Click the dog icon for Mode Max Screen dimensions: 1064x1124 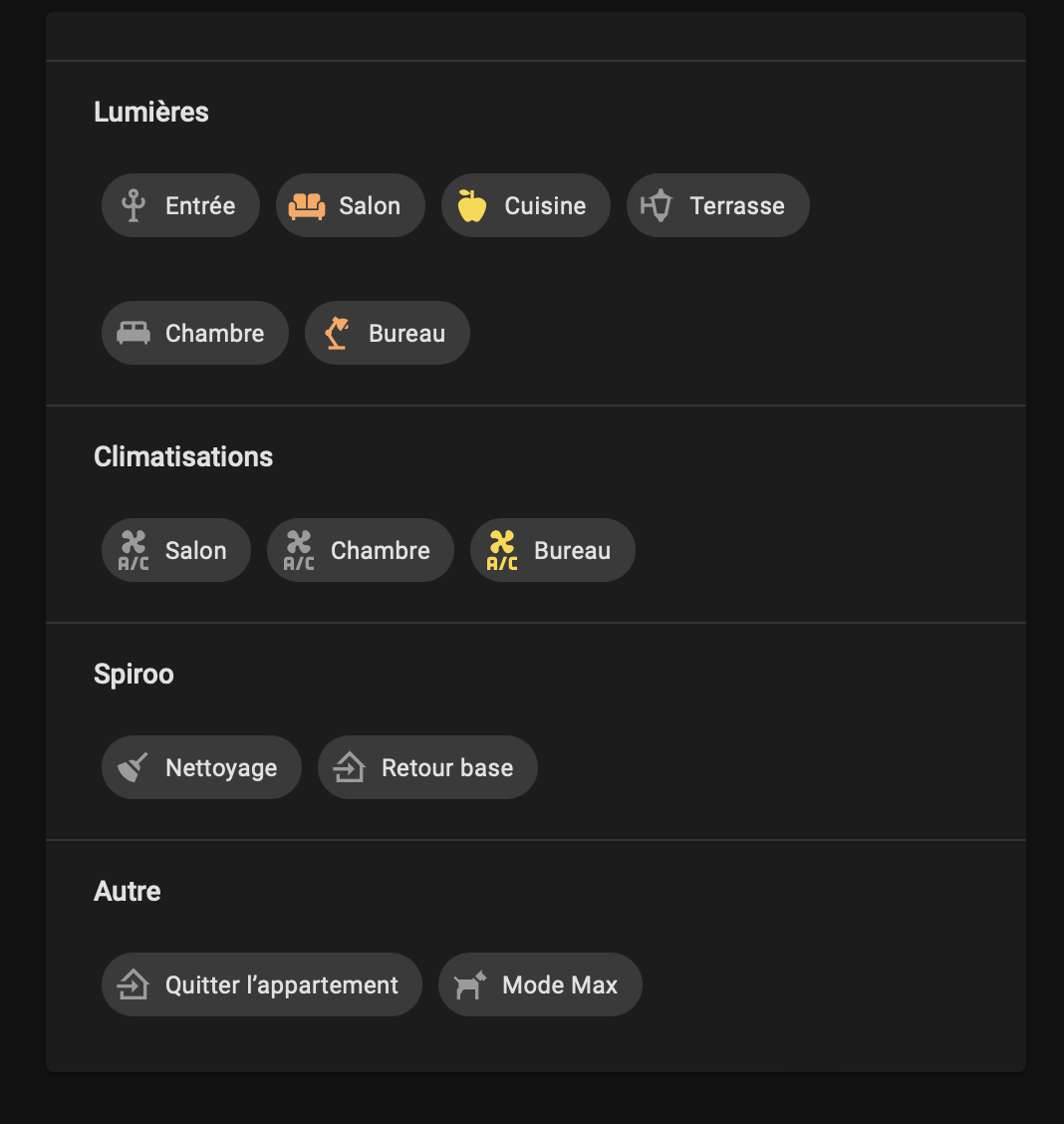pyautogui.click(x=470, y=984)
